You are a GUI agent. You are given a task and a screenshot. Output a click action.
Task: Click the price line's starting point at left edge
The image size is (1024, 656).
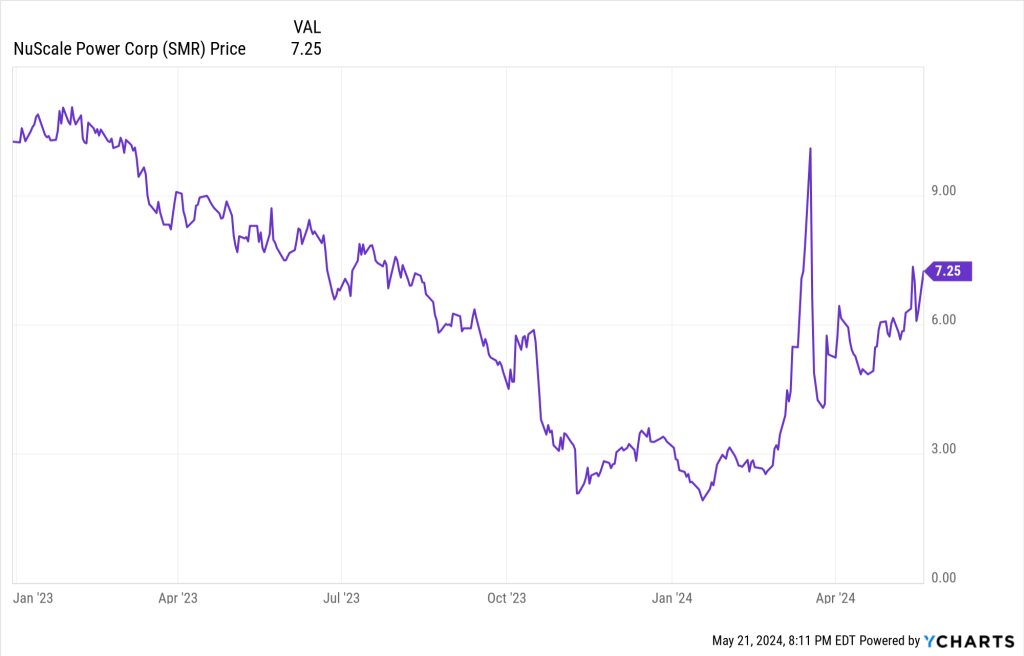pyautogui.click(x=13, y=142)
